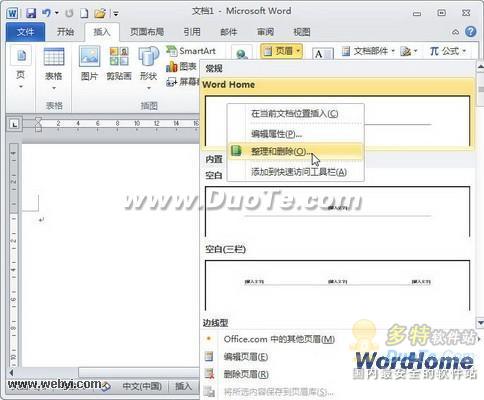Select the 插入 ribbon tab
This screenshot has width=484, height=400.
pyautogui.click(x=102, y=32)
